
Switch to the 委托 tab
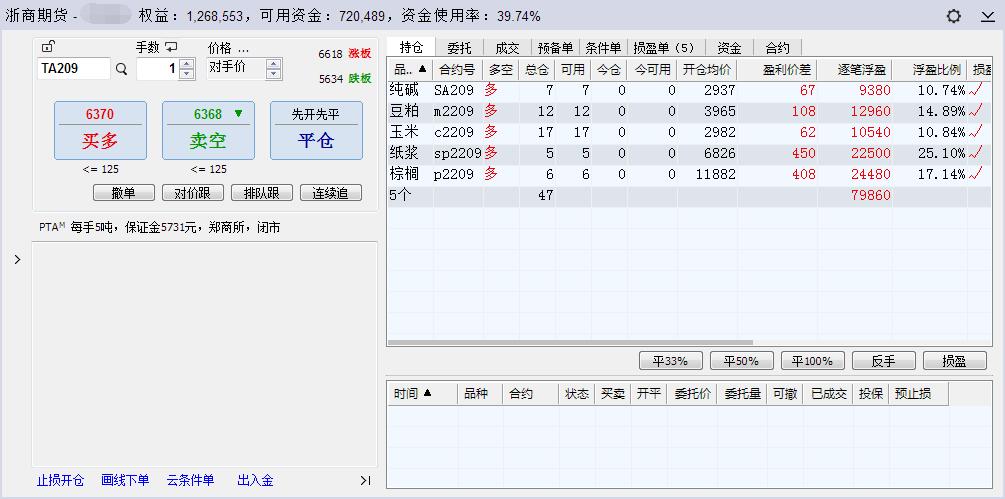coord(460,47)
